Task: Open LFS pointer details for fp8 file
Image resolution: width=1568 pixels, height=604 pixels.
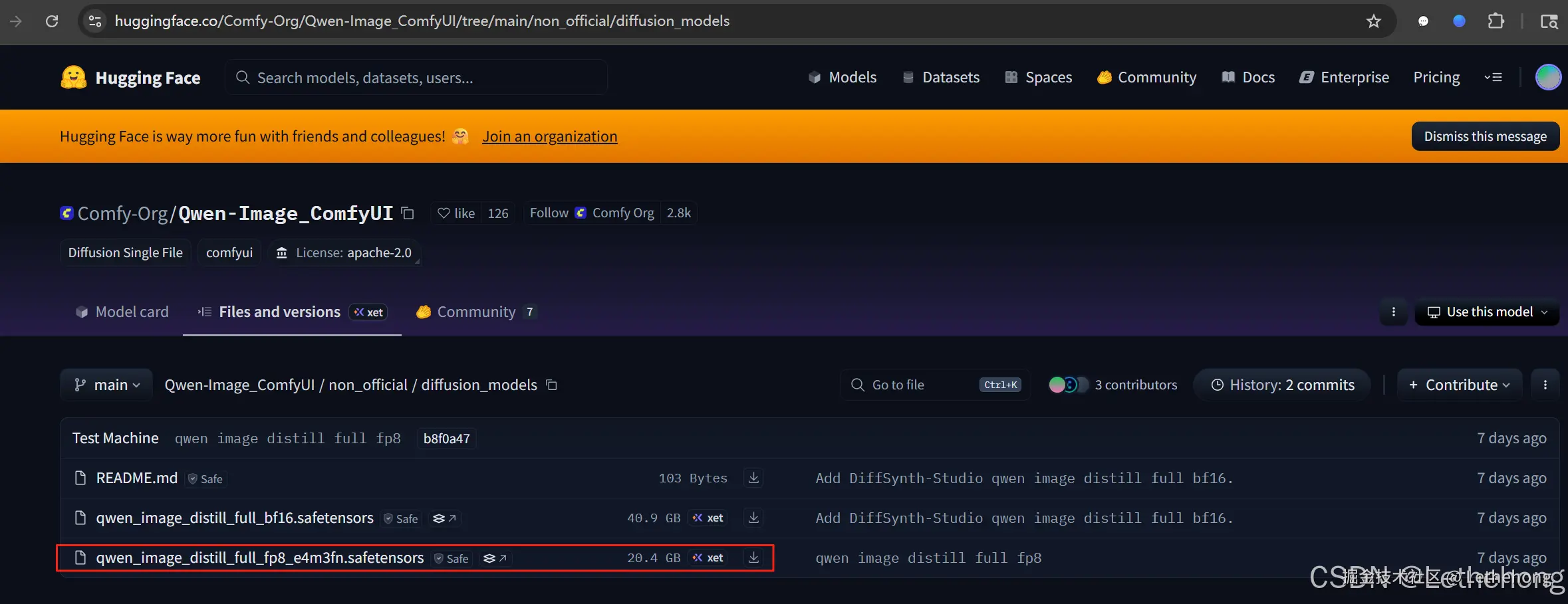Action: coord(495,558)
